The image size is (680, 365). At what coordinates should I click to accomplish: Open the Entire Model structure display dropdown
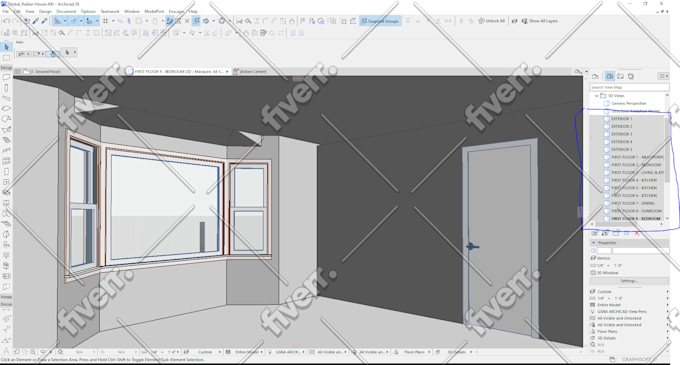pyautogui.click(x=629, y=305)
